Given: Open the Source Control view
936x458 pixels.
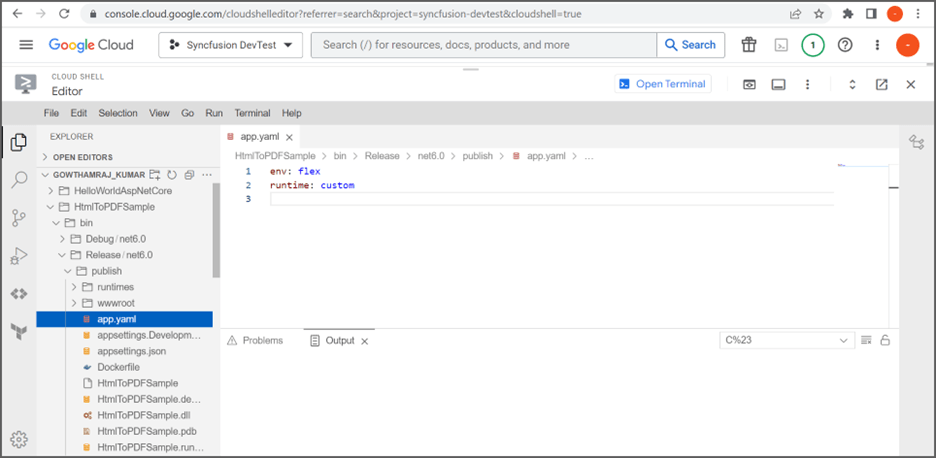Looking at the screenshot, I should (19, 218).
